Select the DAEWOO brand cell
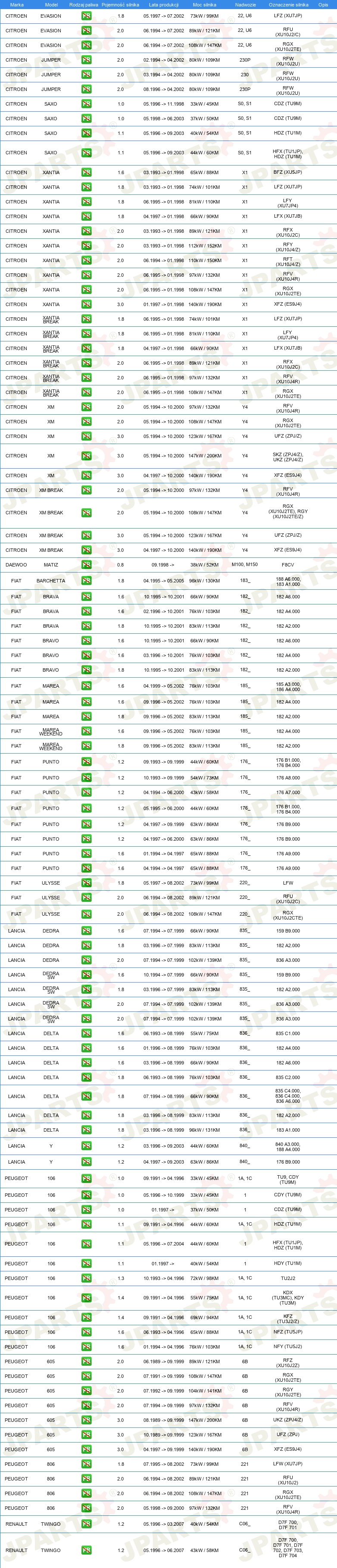Viewport: 337px width, 1568px height. point(16,565)
